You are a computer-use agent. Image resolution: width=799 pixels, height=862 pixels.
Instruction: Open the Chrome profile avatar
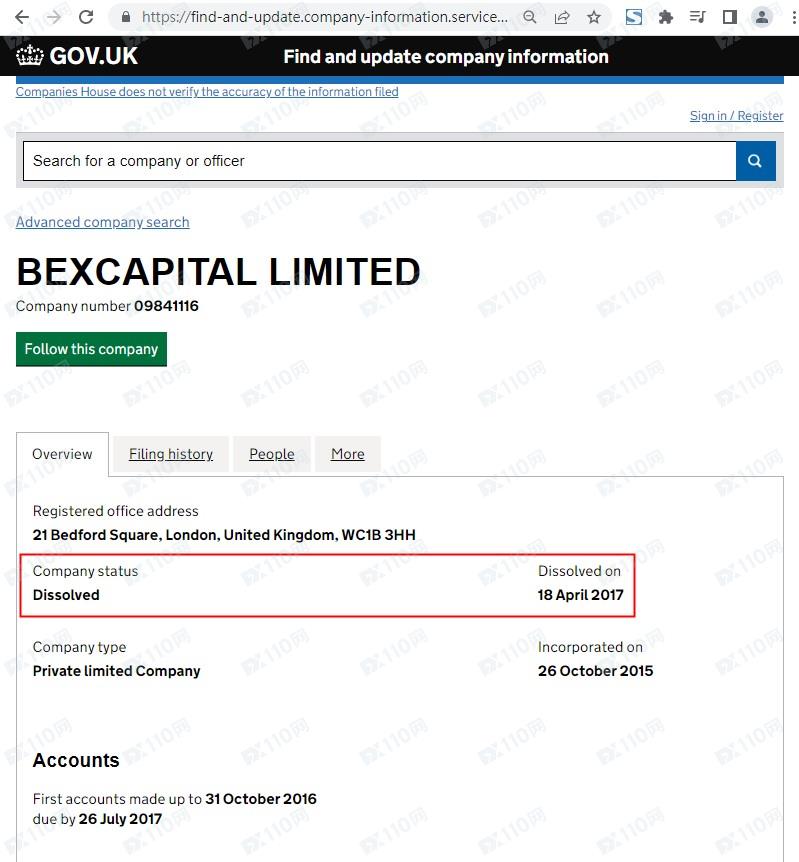(762, 17)
